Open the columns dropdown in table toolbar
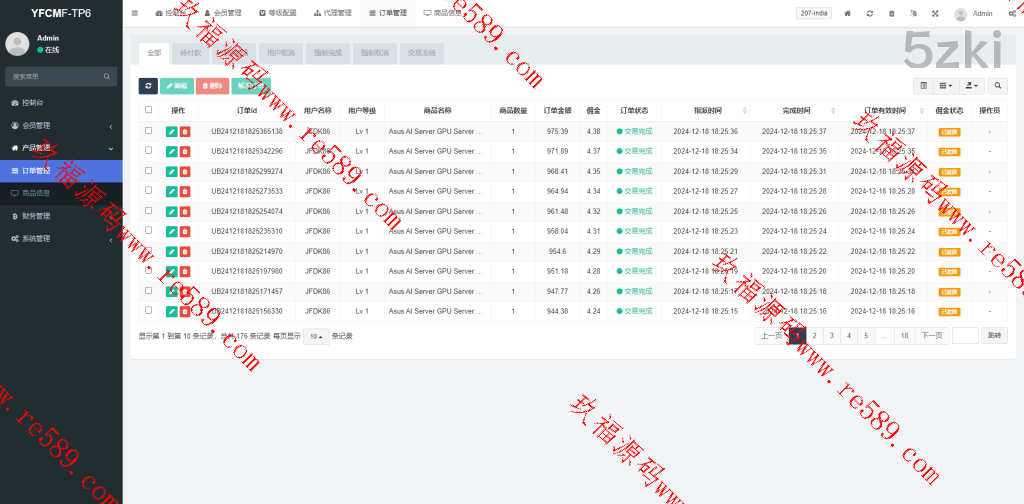The width and height of the screenshot is (1024, 504). (x=945, y=86)
